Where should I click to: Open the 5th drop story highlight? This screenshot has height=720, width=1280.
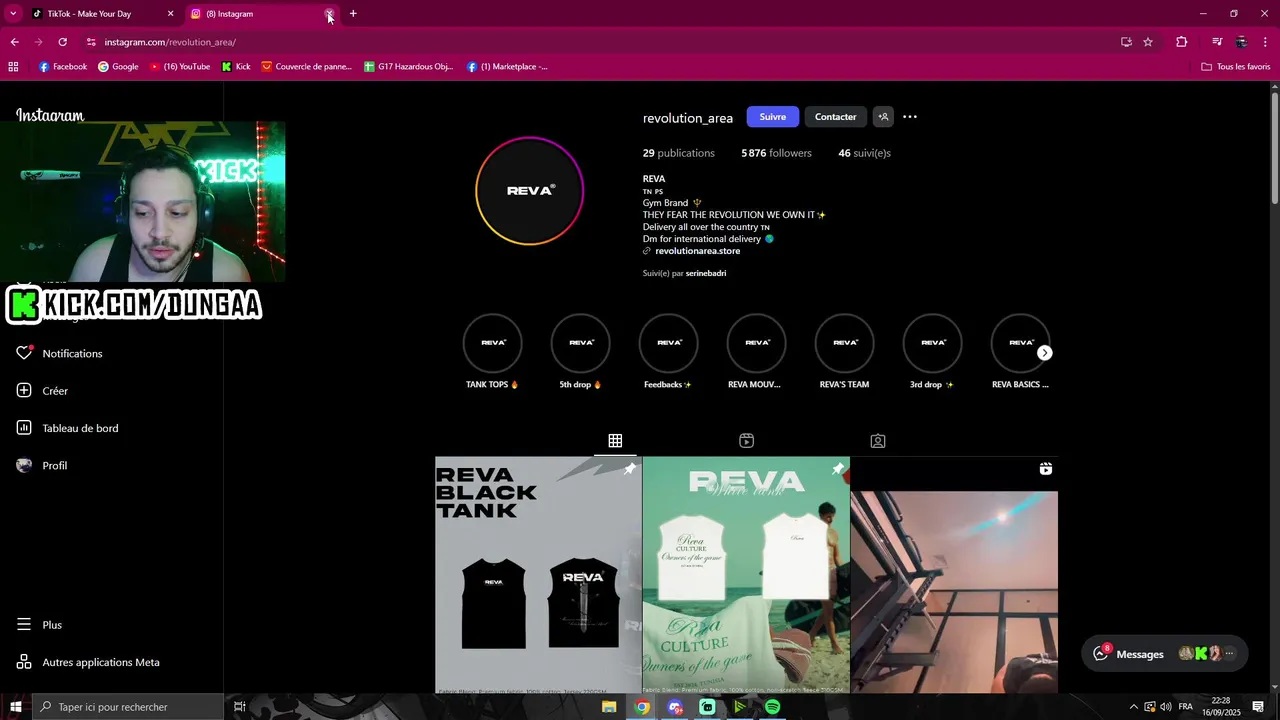point(581,352)
